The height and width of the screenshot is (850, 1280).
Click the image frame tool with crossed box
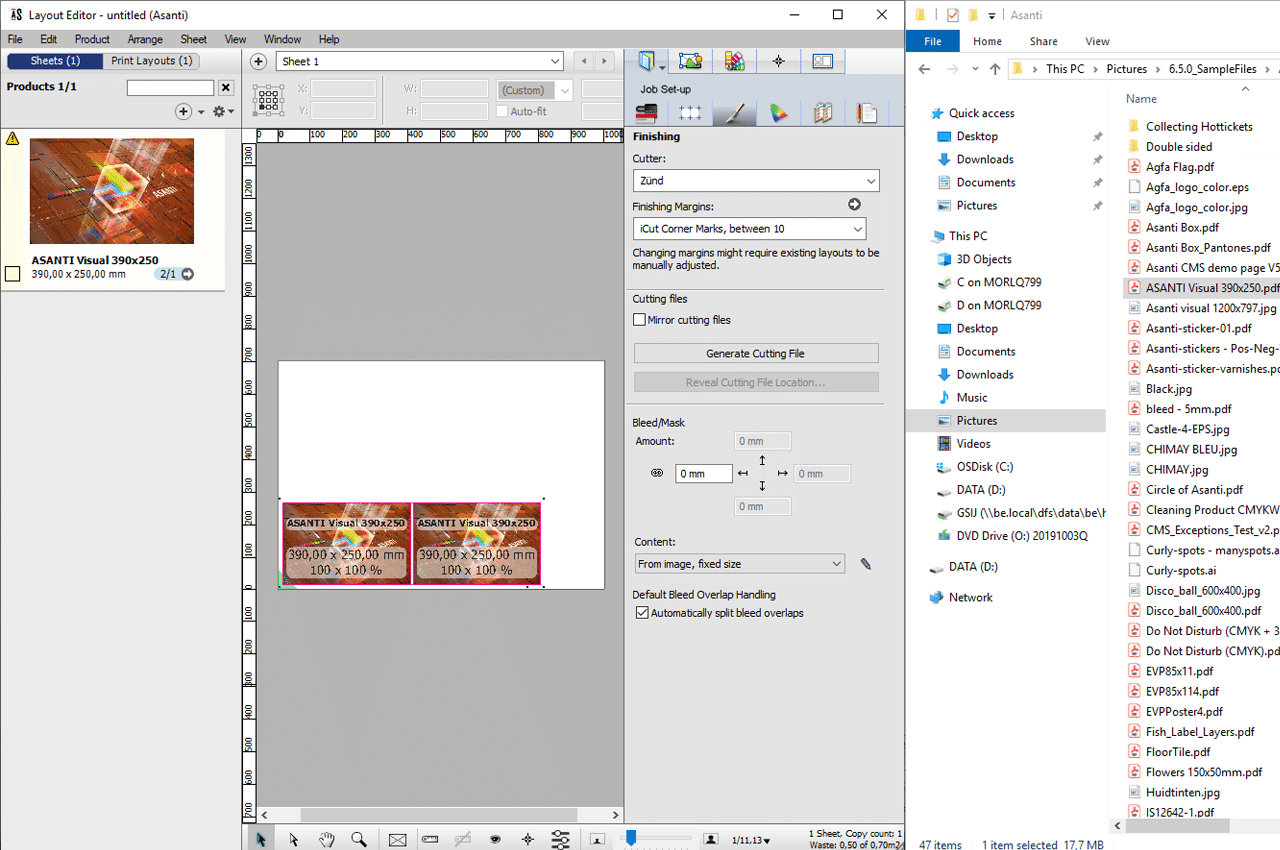pyautogui.click(x=397, y=840)
